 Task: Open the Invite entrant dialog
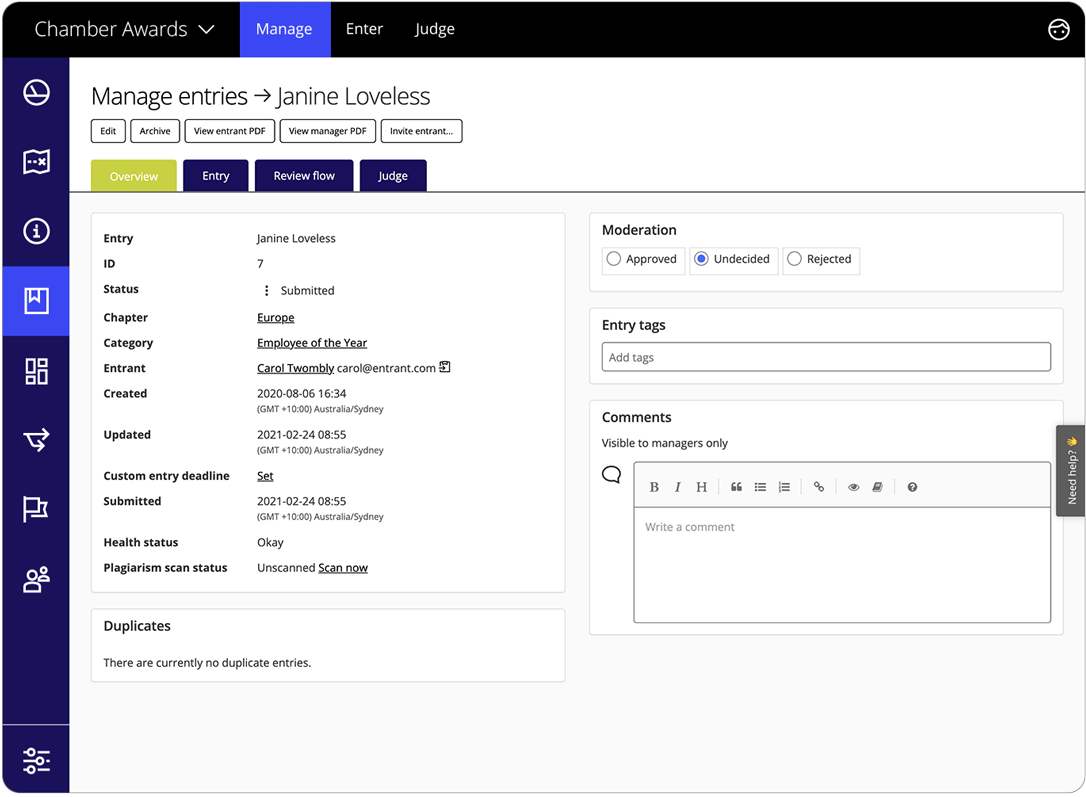point(421,131)
